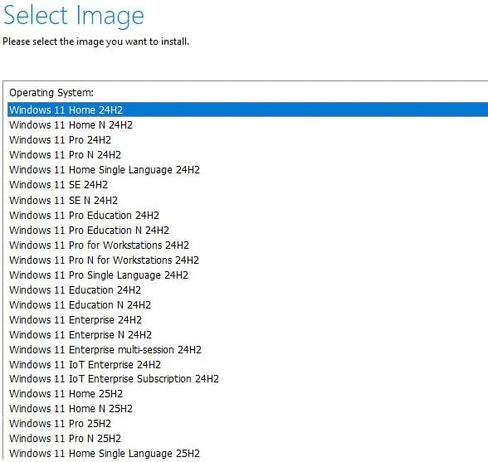
Task: Select Windows 11 Home 25H2
Action: [66, 394]
